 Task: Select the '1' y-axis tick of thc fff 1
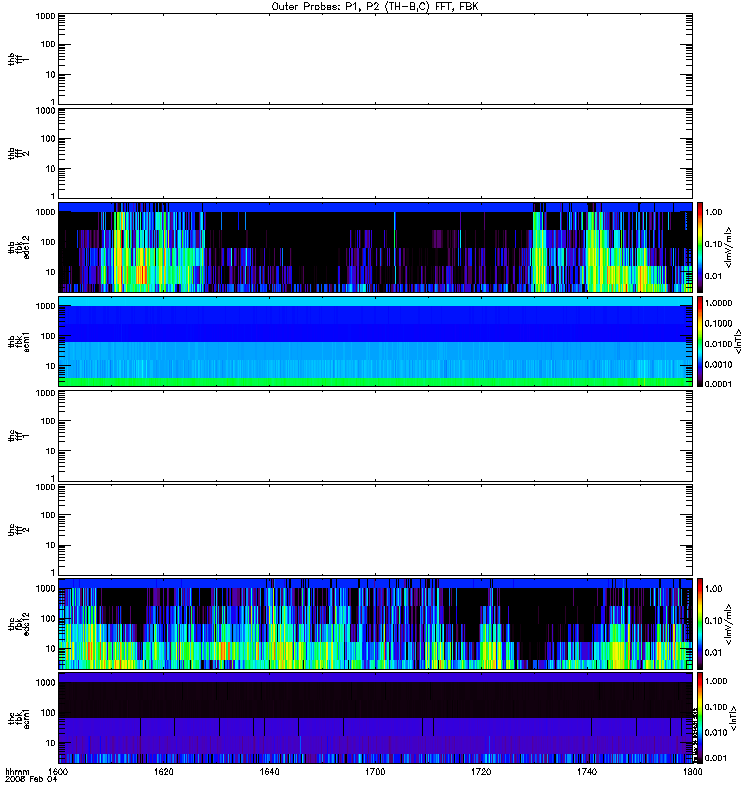coord(53,478)
